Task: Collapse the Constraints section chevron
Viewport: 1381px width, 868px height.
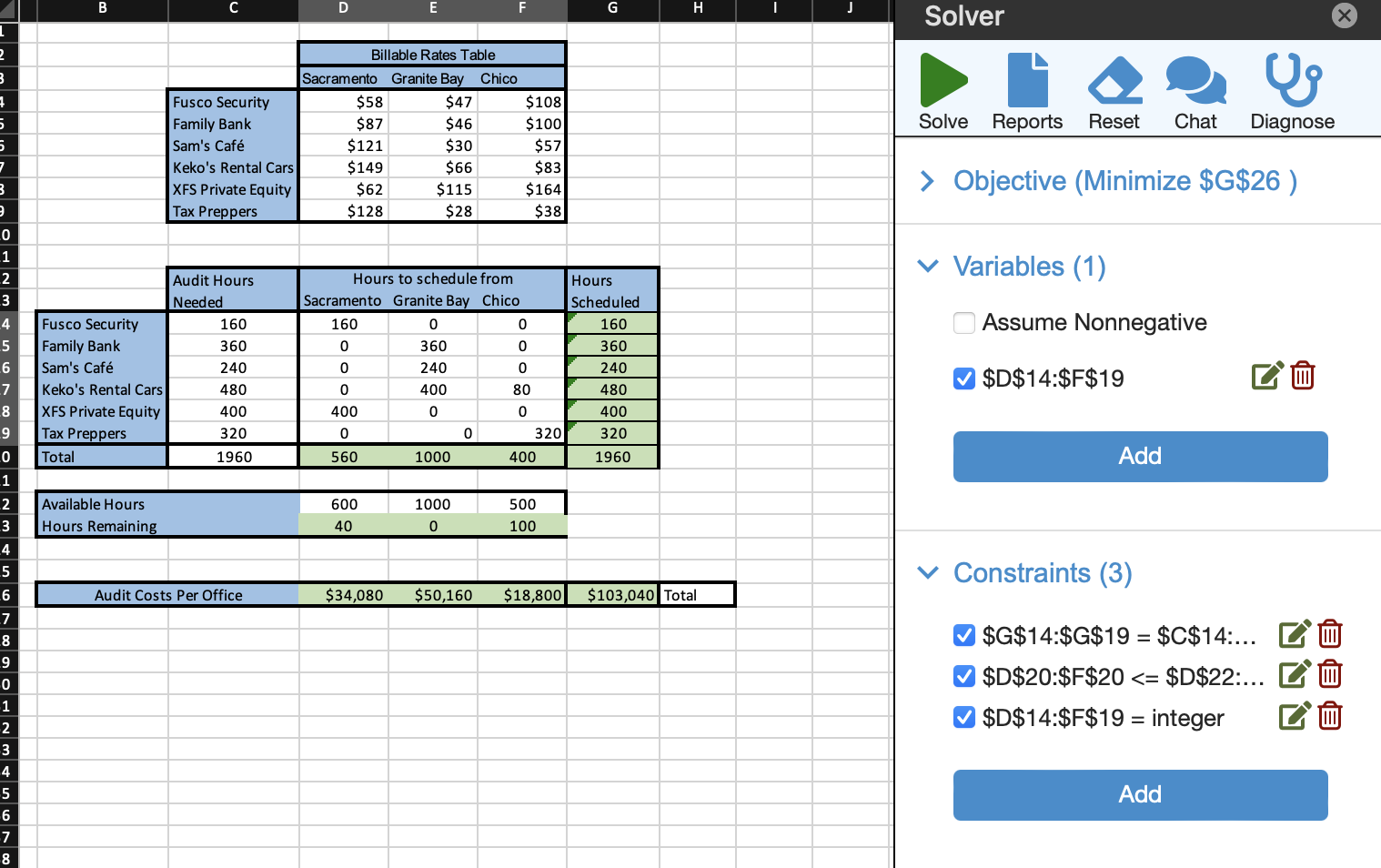Action: (x=928, y=573)
